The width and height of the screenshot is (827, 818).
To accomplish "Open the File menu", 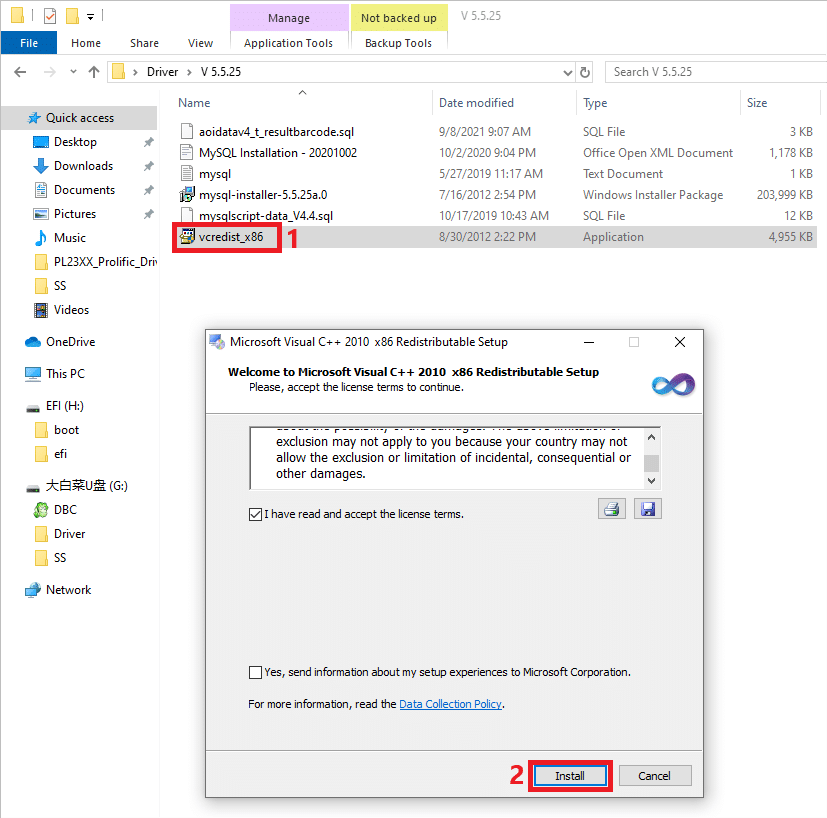I will [29, 43].
